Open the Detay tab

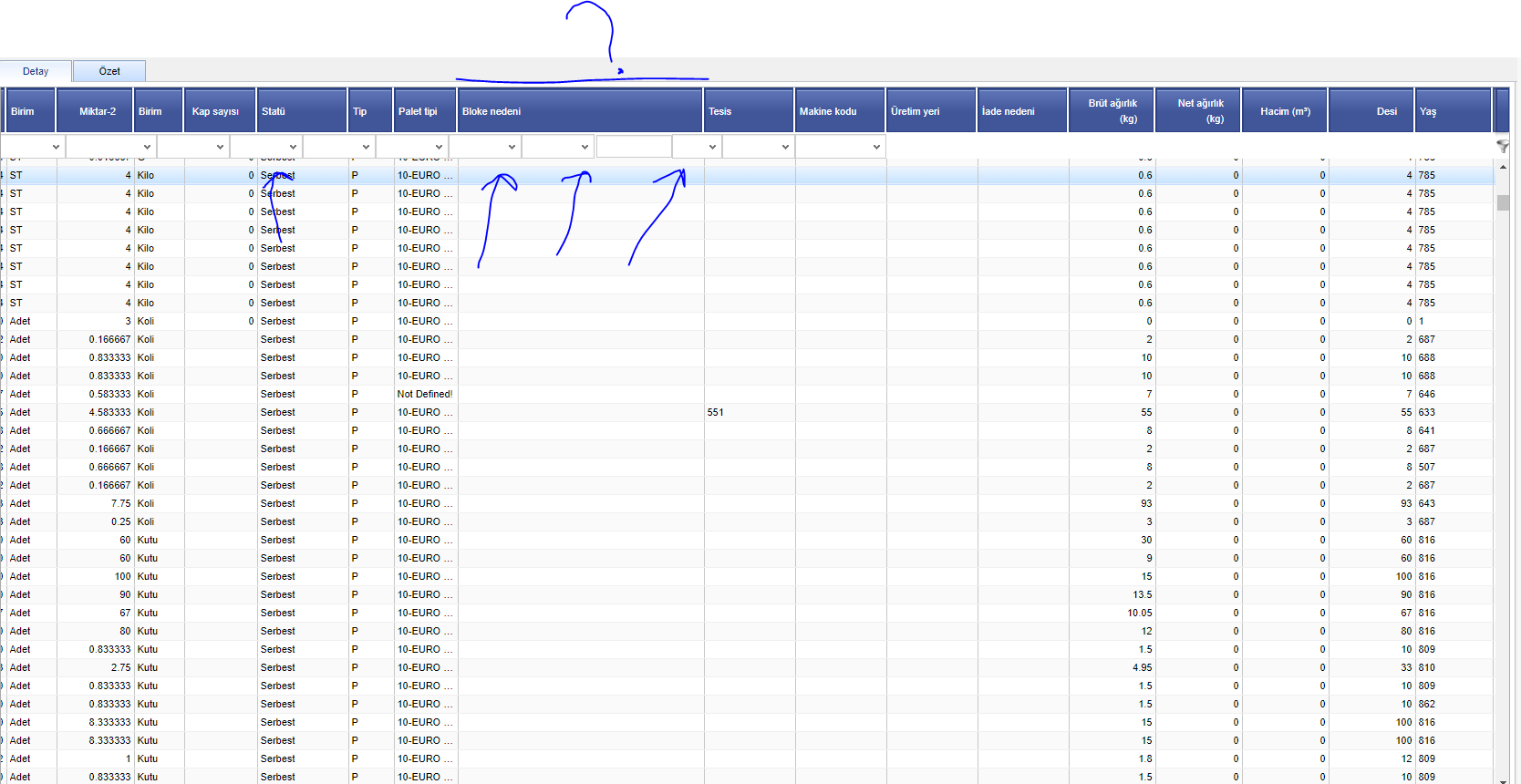coord(36,71)
